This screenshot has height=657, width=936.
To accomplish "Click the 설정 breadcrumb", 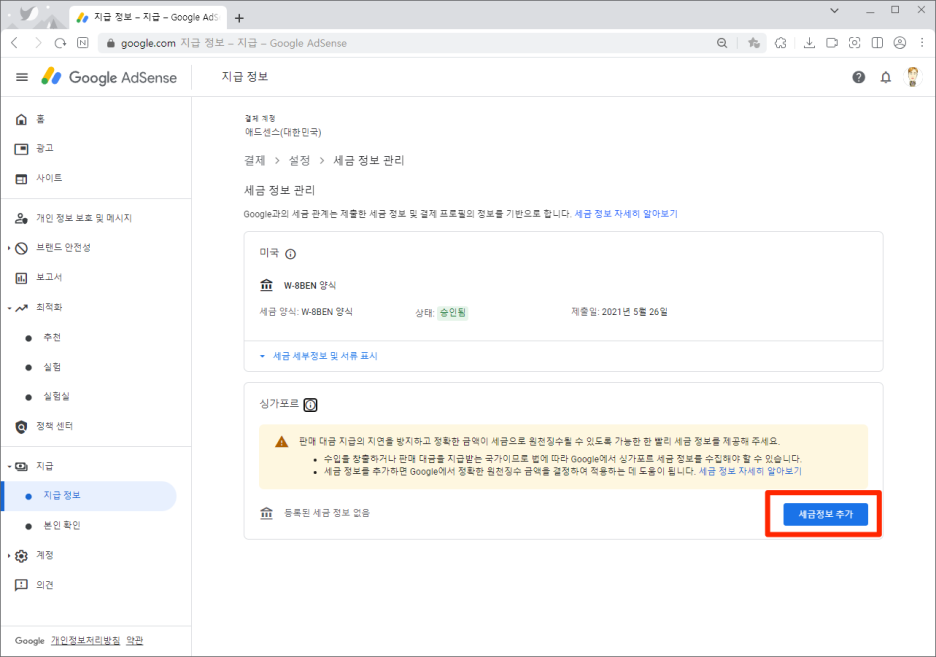I will 299,161.
